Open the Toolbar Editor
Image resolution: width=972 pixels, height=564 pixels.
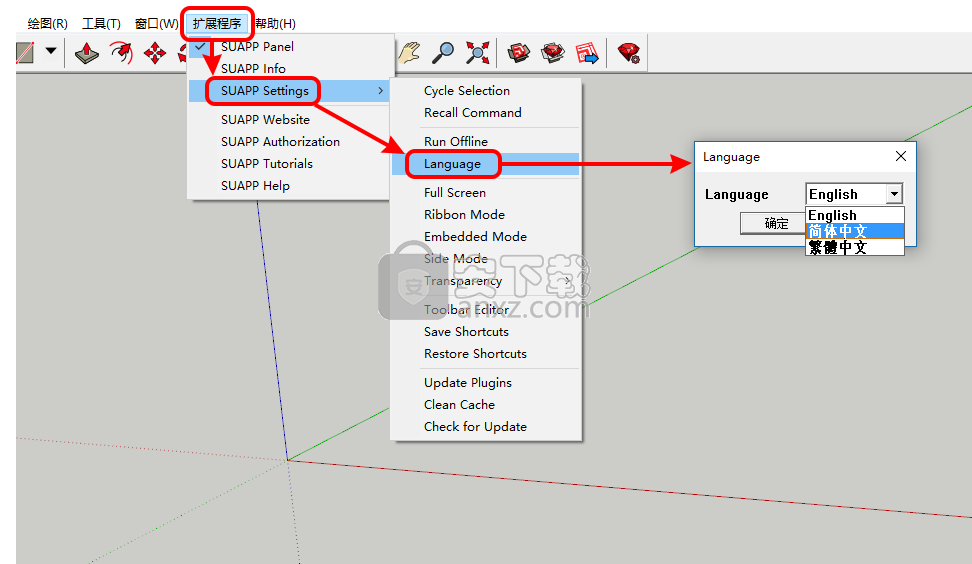pyautogui.click(x=486, y=309)
